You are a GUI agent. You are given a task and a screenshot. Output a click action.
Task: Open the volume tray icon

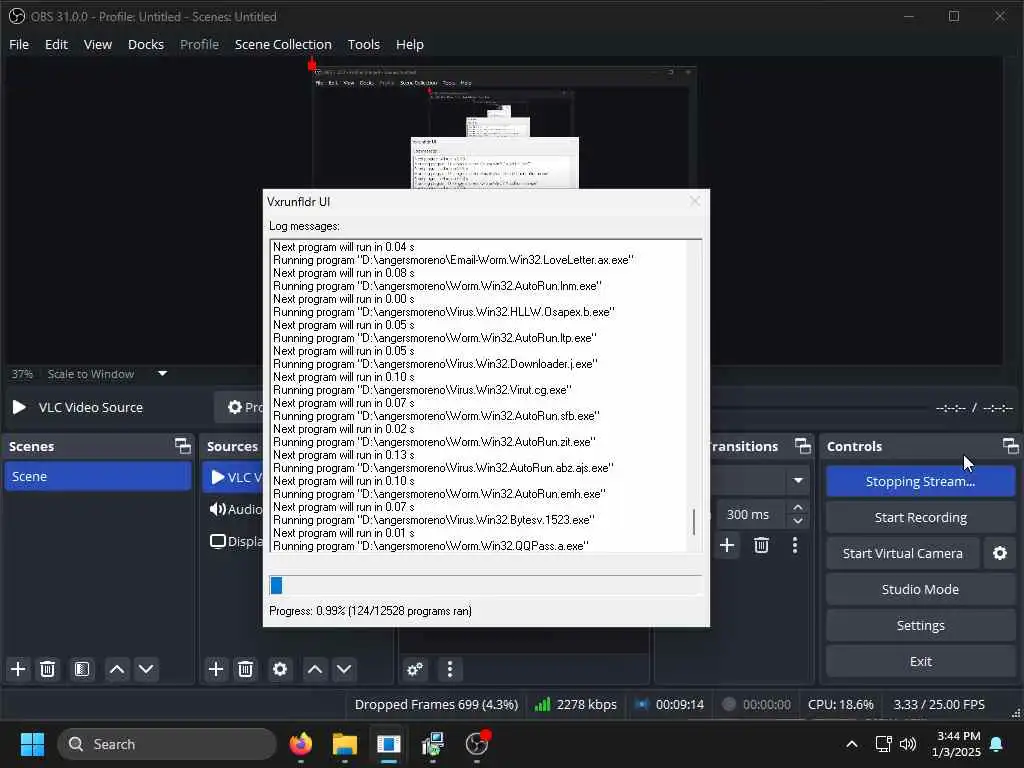click(x=907, y=744)
